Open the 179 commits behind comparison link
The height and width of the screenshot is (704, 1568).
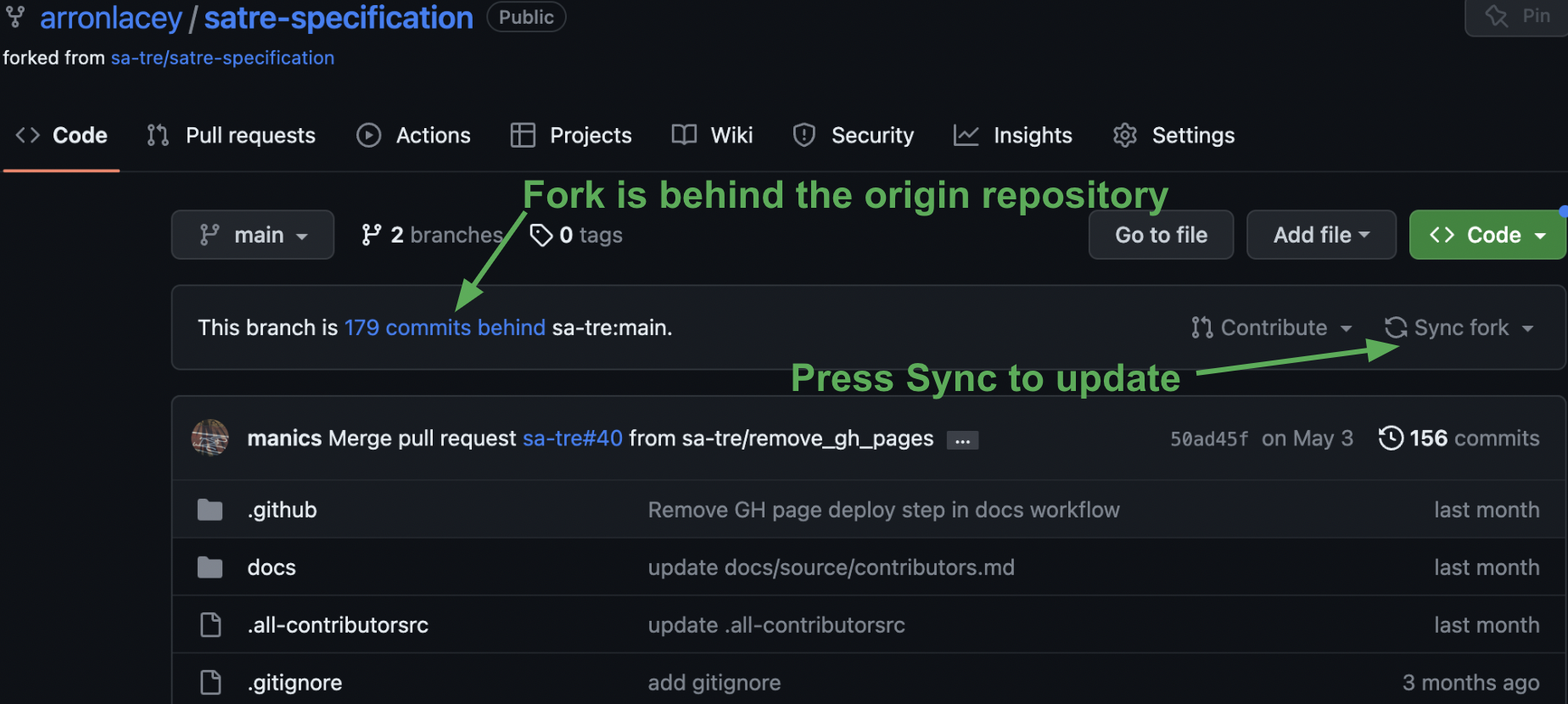445,327
